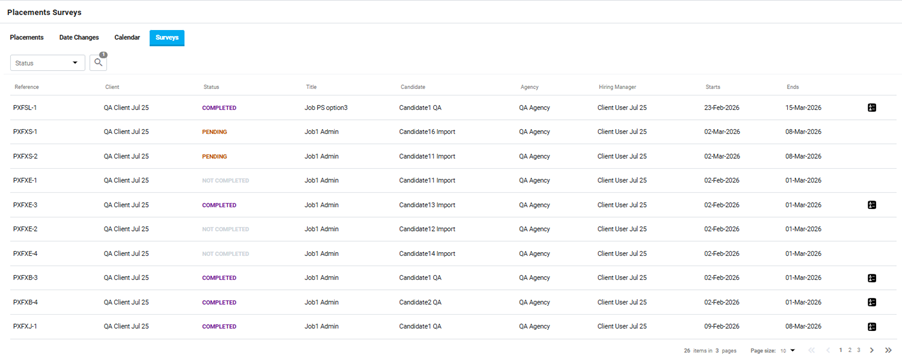Click candidate Candidate12 Import
Image resolution: width=902 pixels, height=361 pixels.
click(427, 229)
